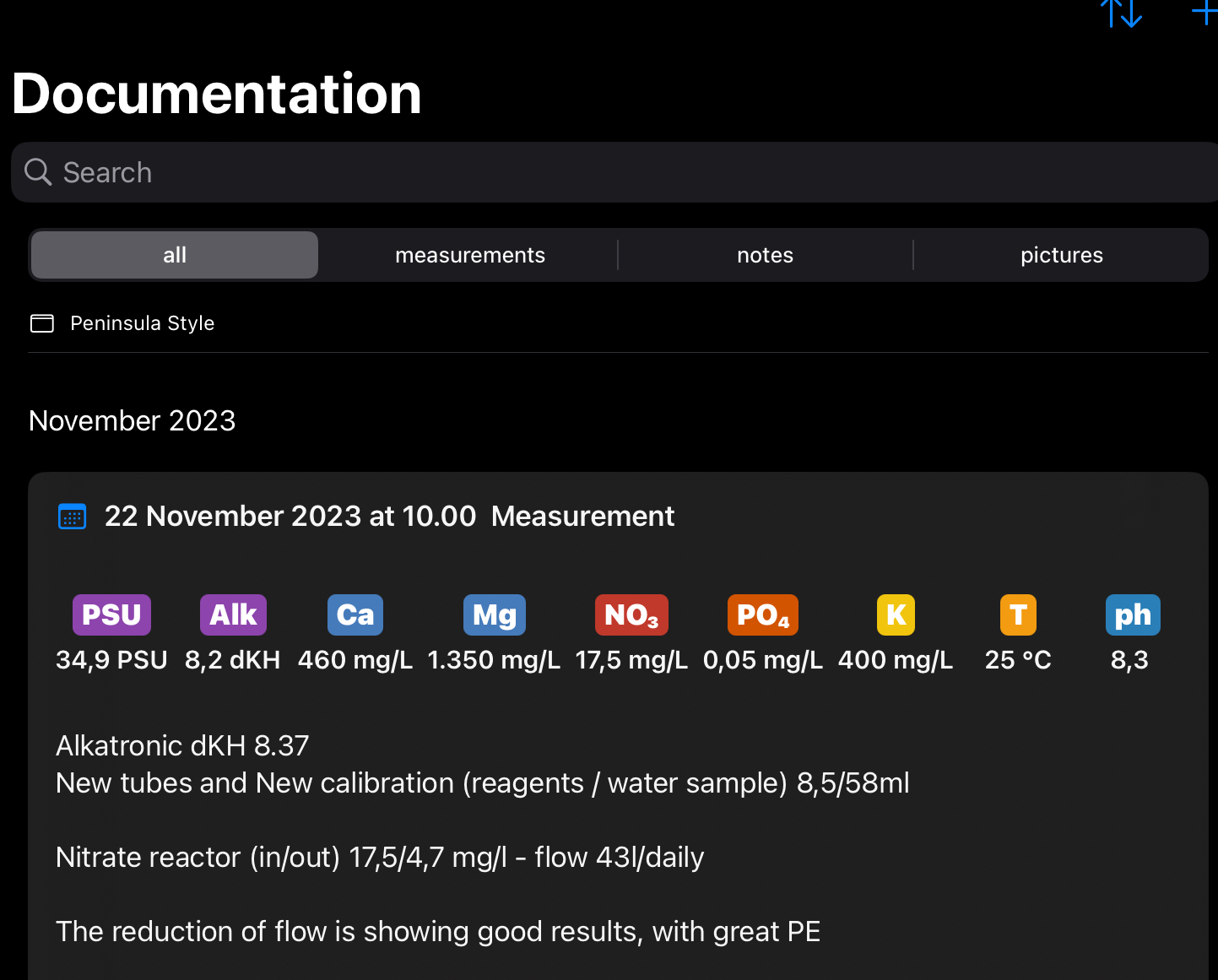The height and width of the screenshot is (980, 1218).
Task: Switch to the notes tab
Action: coord(765,255)
